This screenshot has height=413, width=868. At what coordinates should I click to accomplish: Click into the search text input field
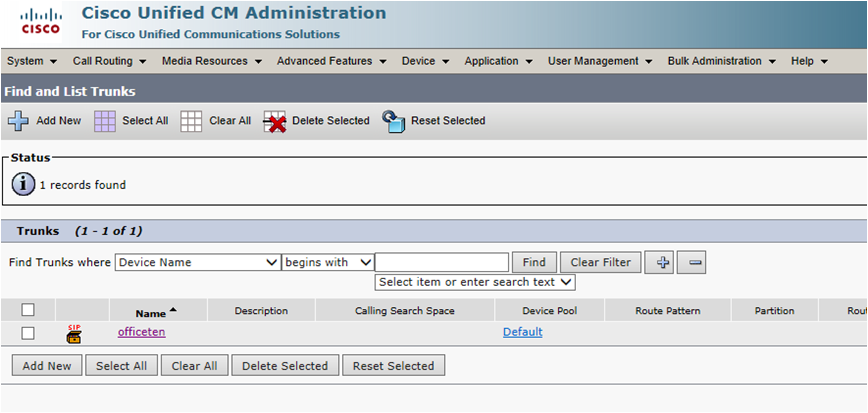point(441,262)
